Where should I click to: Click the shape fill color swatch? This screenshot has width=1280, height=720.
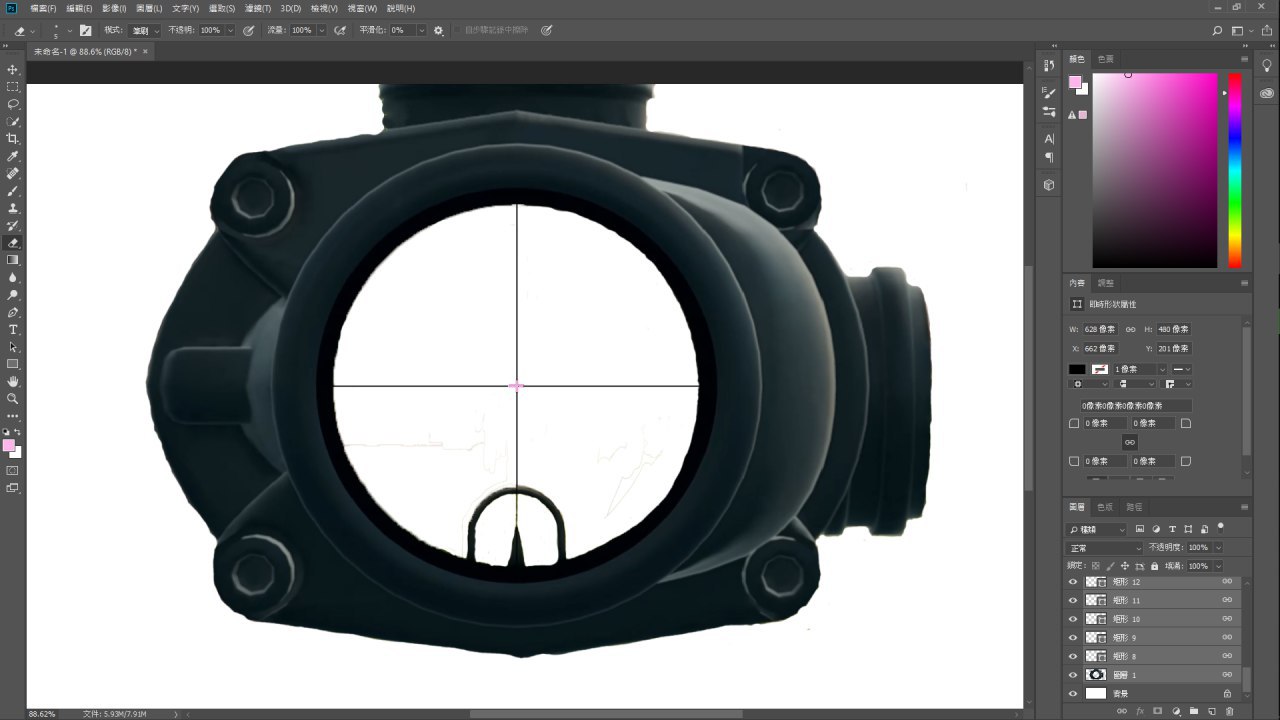click(x=1077, y=369)
